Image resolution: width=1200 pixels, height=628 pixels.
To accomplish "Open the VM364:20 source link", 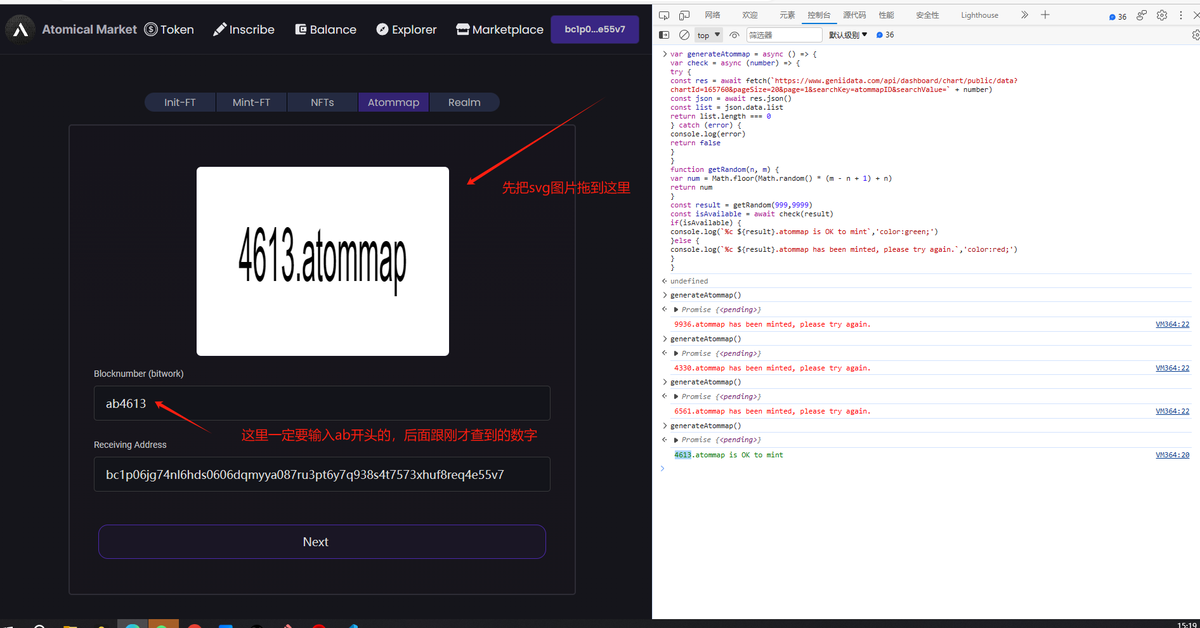I will pos(1172,455).
